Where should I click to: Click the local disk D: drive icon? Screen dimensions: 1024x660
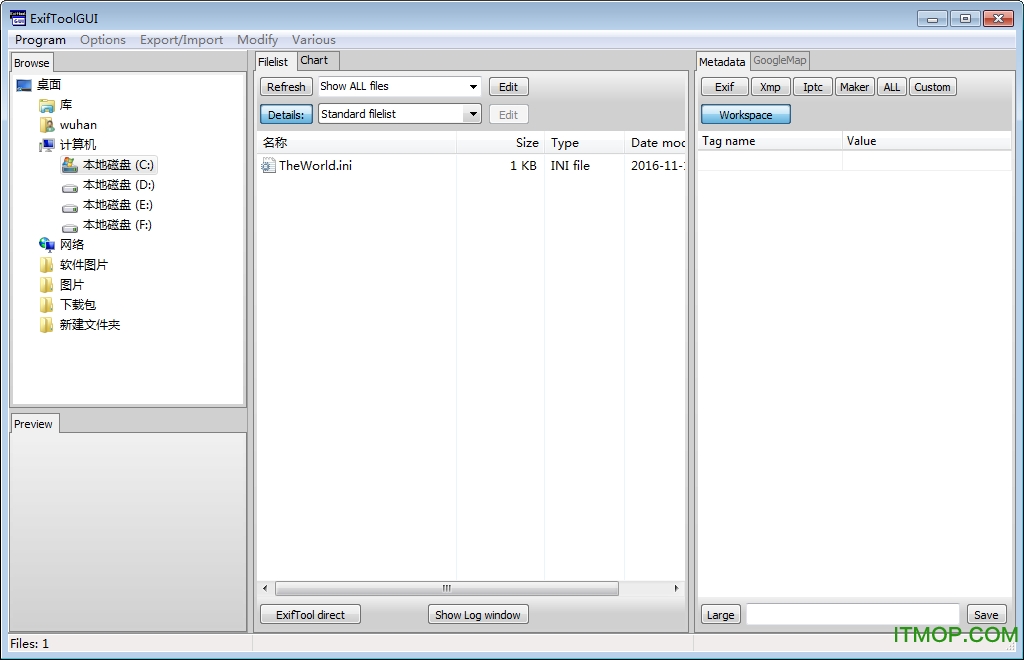pyautogui.click(x=70, y=186)
